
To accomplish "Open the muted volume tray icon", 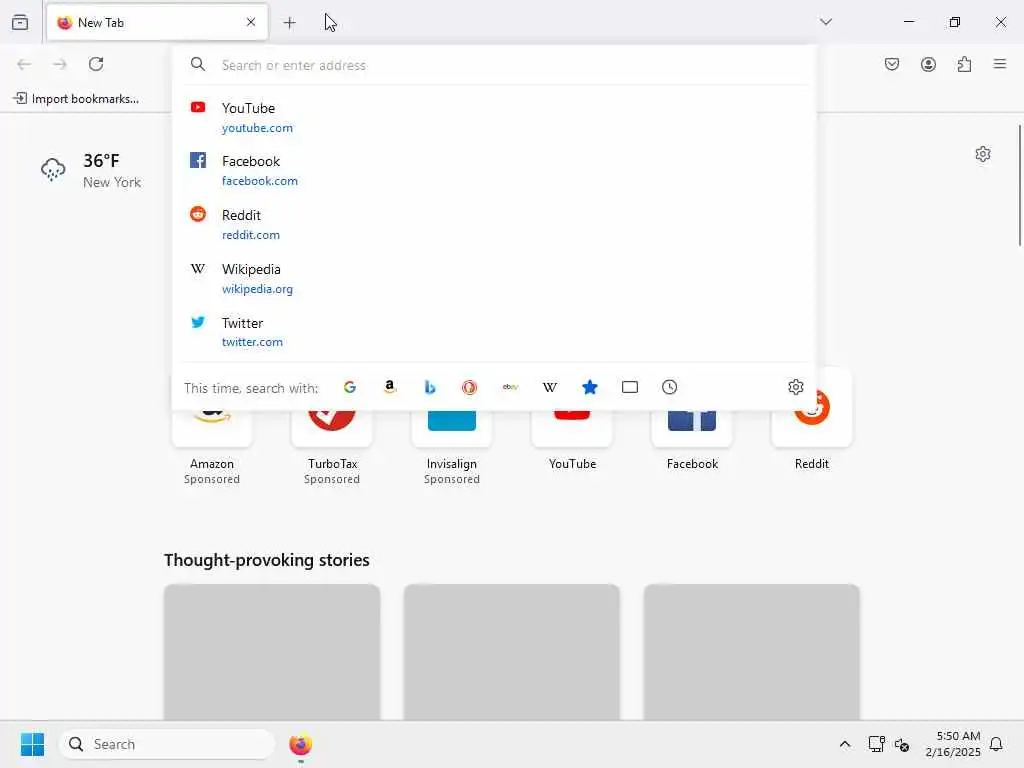I will pos(902,744).
